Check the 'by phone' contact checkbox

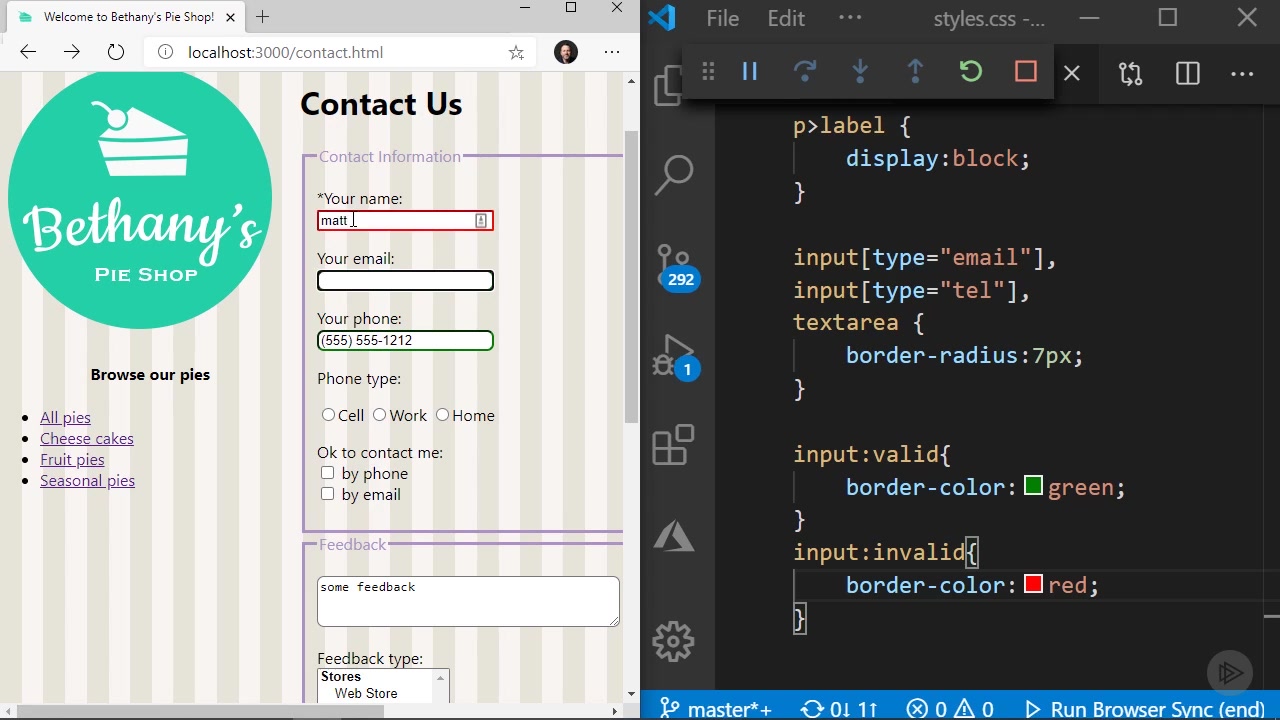coord(327,473)
